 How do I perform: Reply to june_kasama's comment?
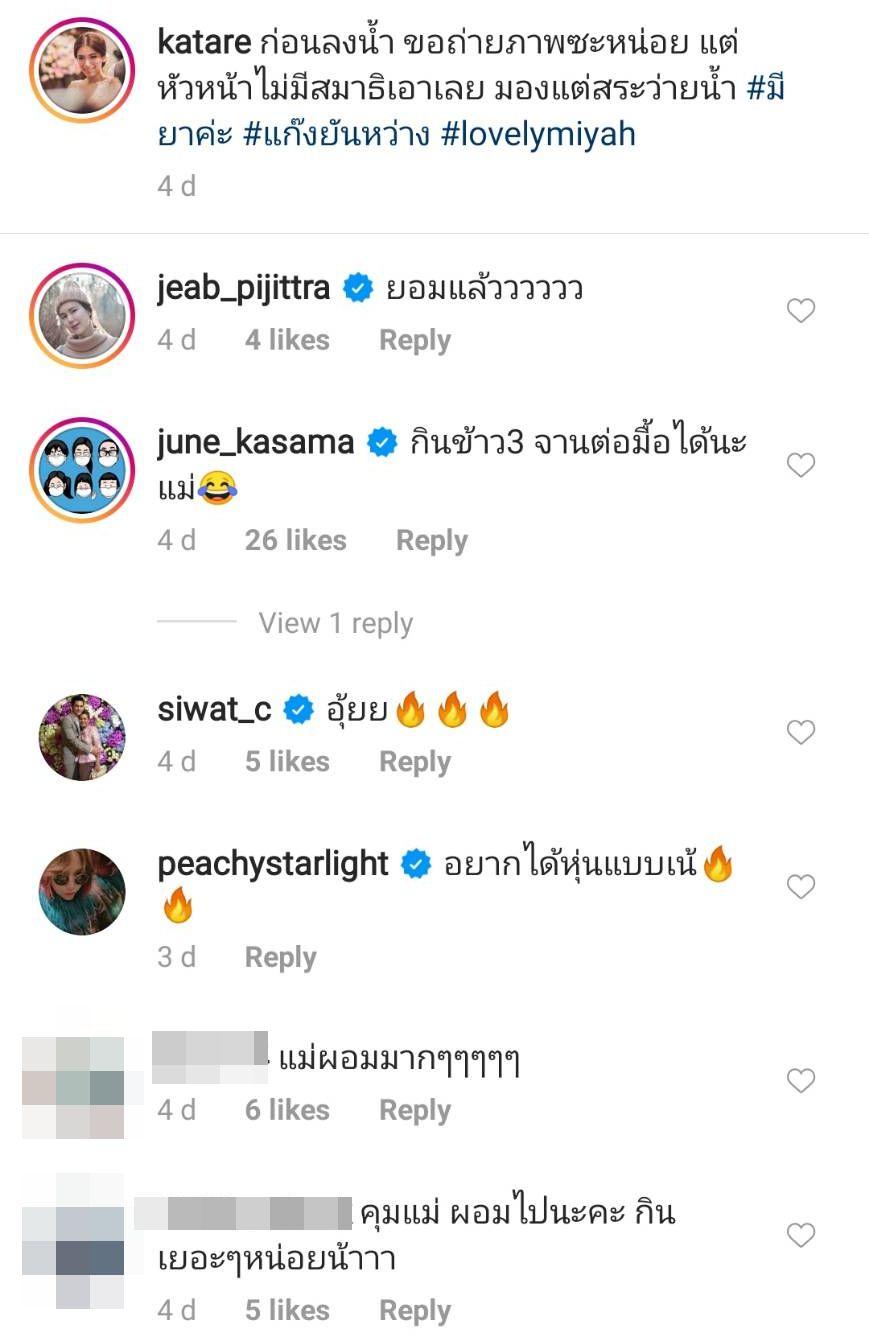point(432,541)
